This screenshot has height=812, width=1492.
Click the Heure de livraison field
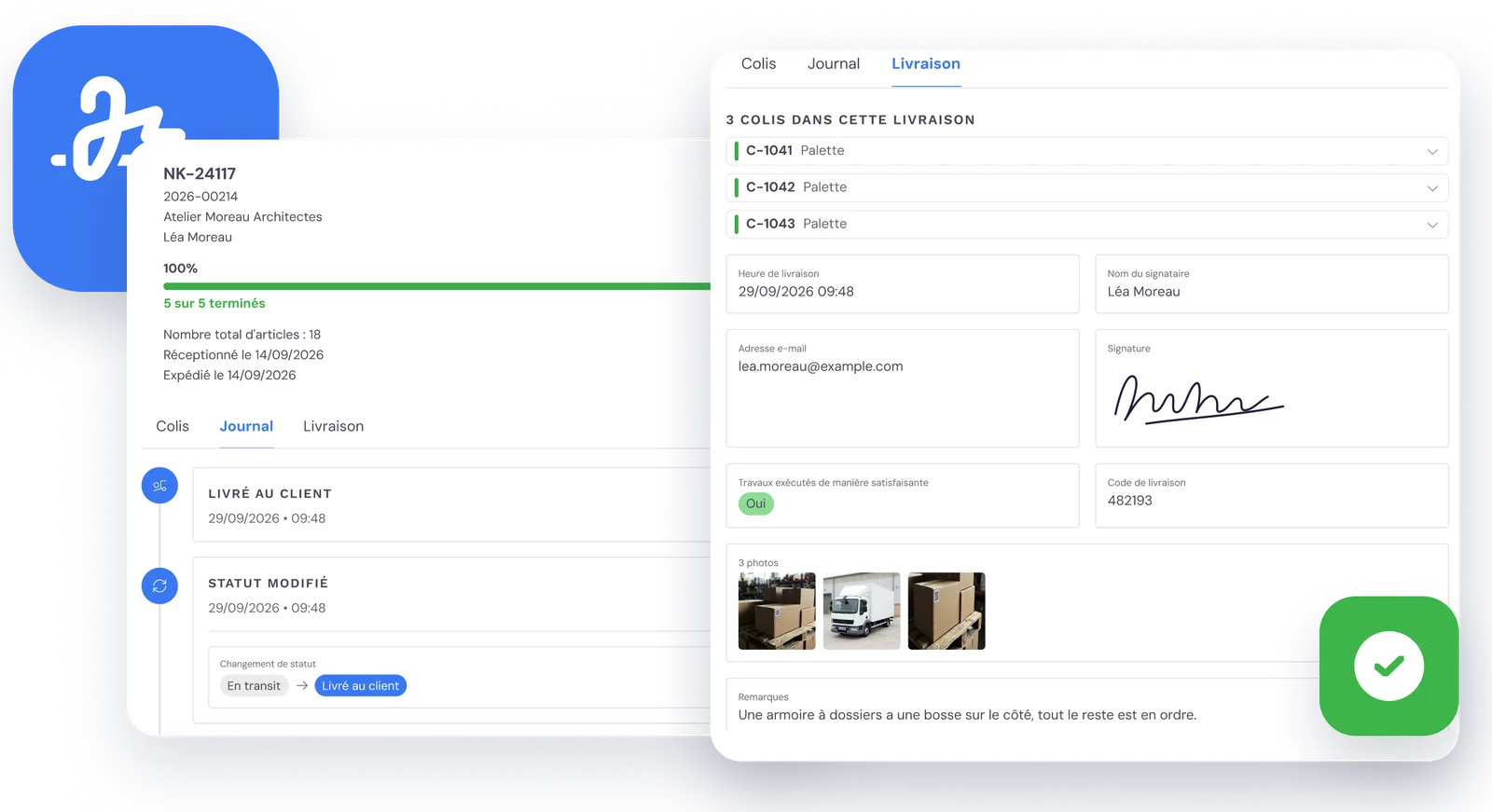tap(903, 284)
